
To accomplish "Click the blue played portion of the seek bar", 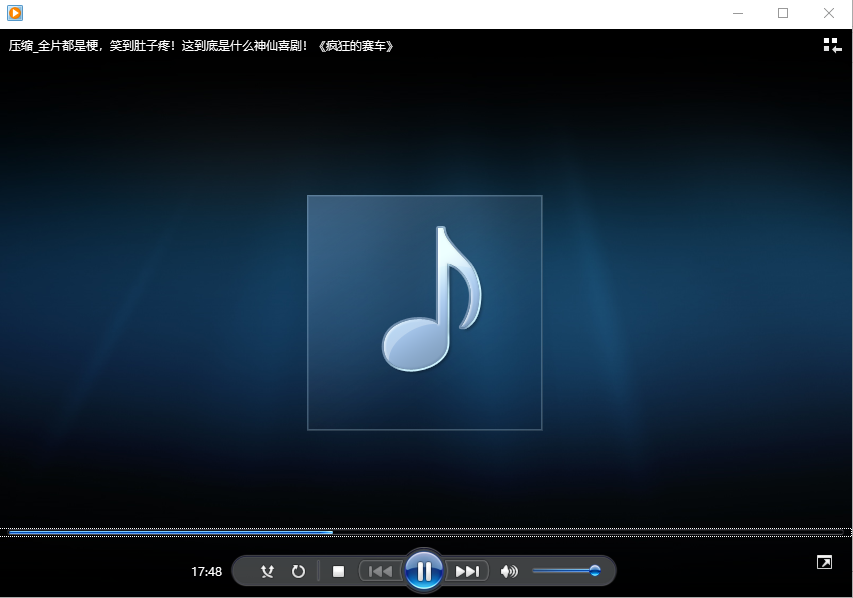I will tap(170, 532).
